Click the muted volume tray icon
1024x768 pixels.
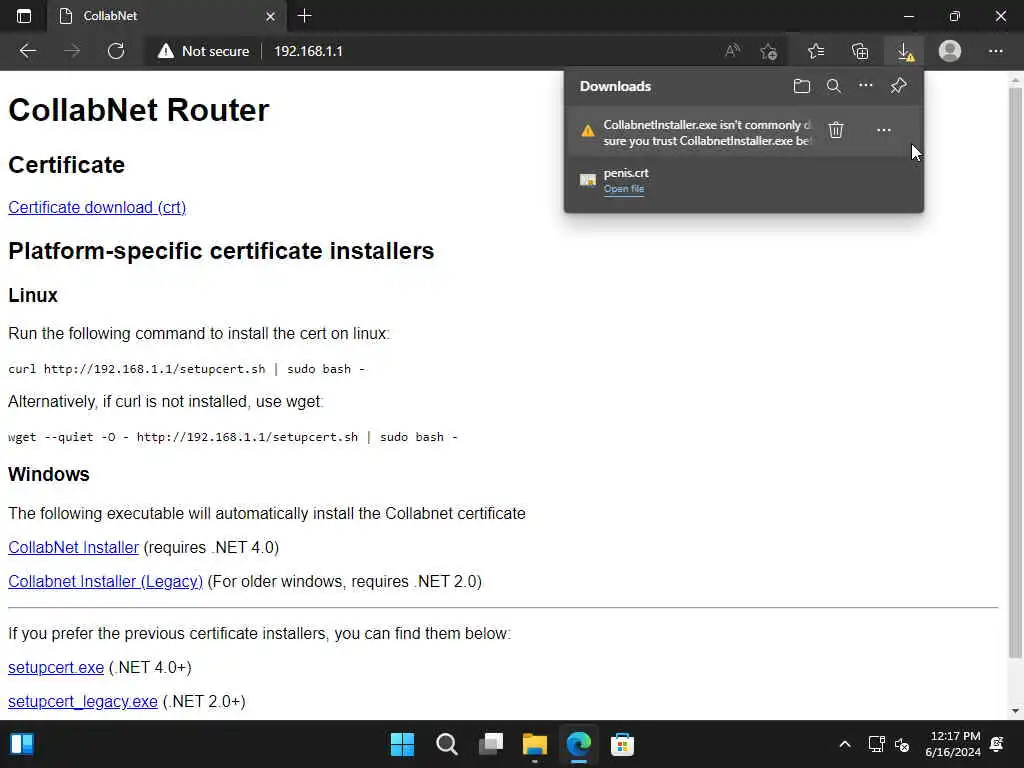point(903,744)
